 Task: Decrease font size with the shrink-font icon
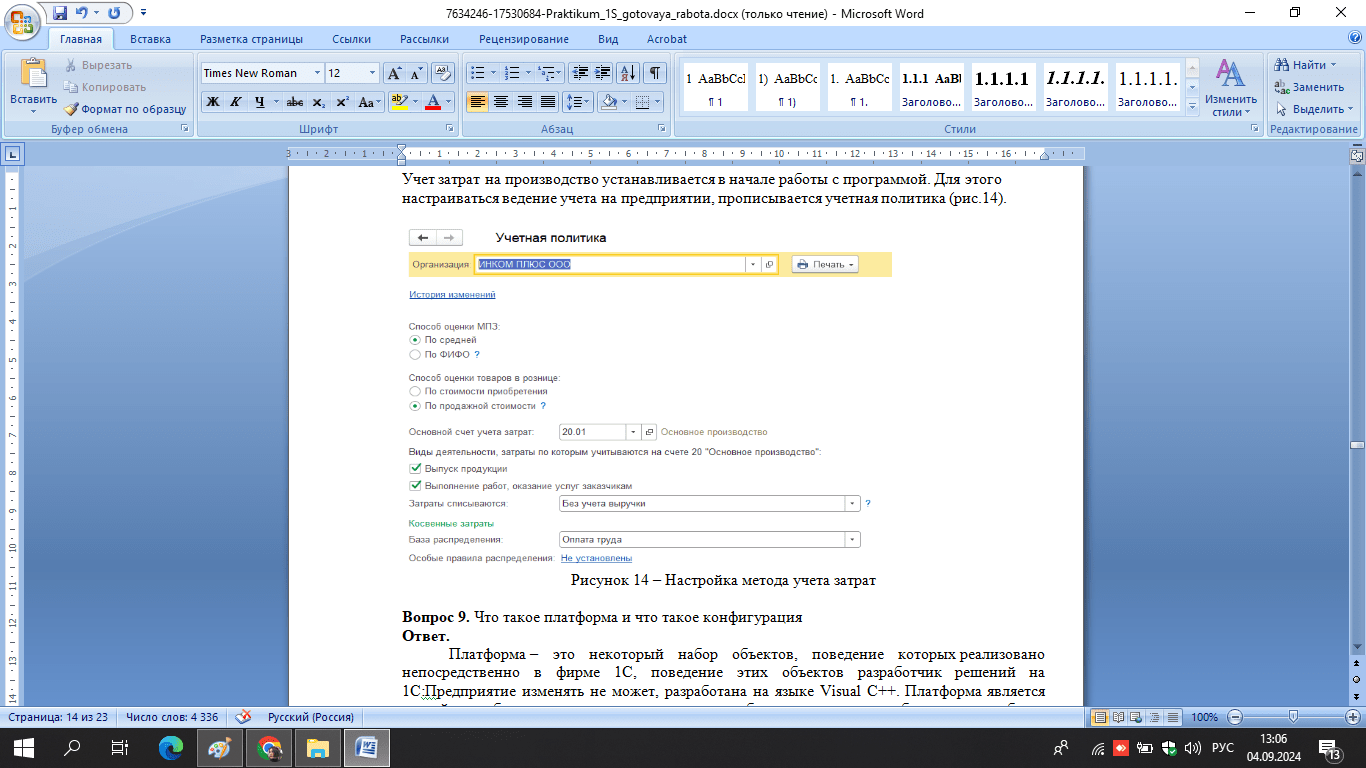tap(416, 73)
